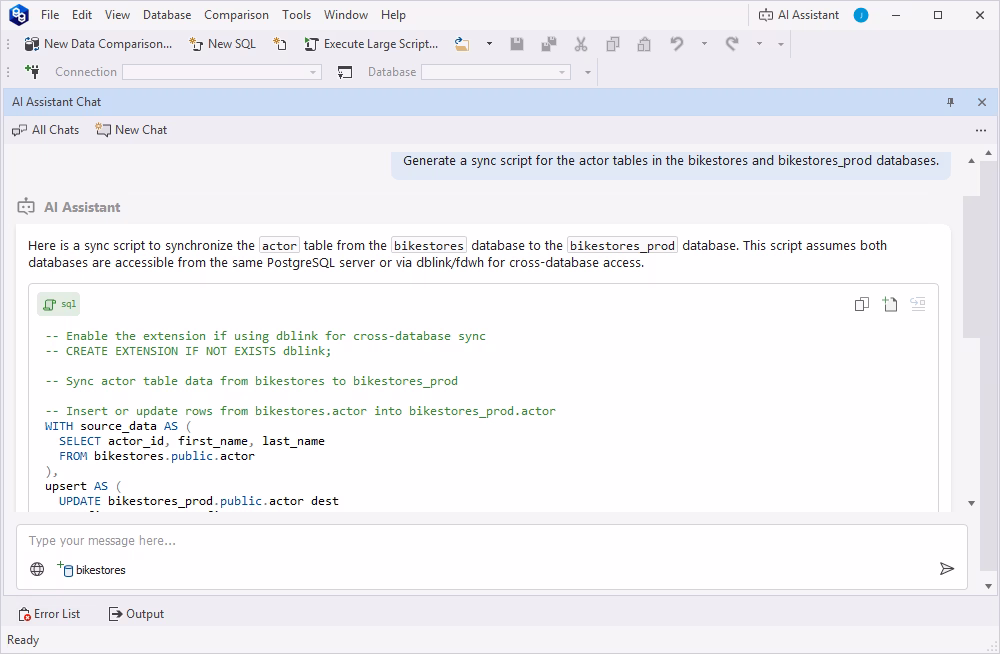Open the Error List tab
1000x654 pixels.
point(49,614)
